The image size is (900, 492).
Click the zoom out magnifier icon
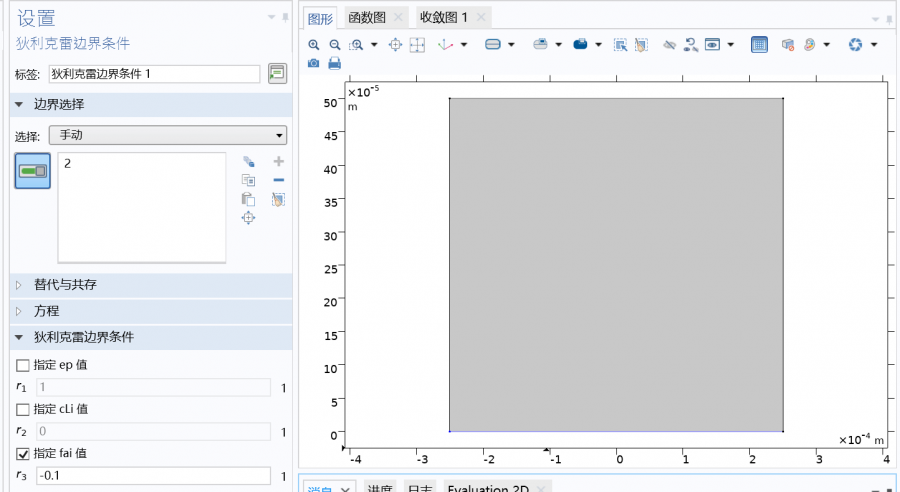pos(334,45)
